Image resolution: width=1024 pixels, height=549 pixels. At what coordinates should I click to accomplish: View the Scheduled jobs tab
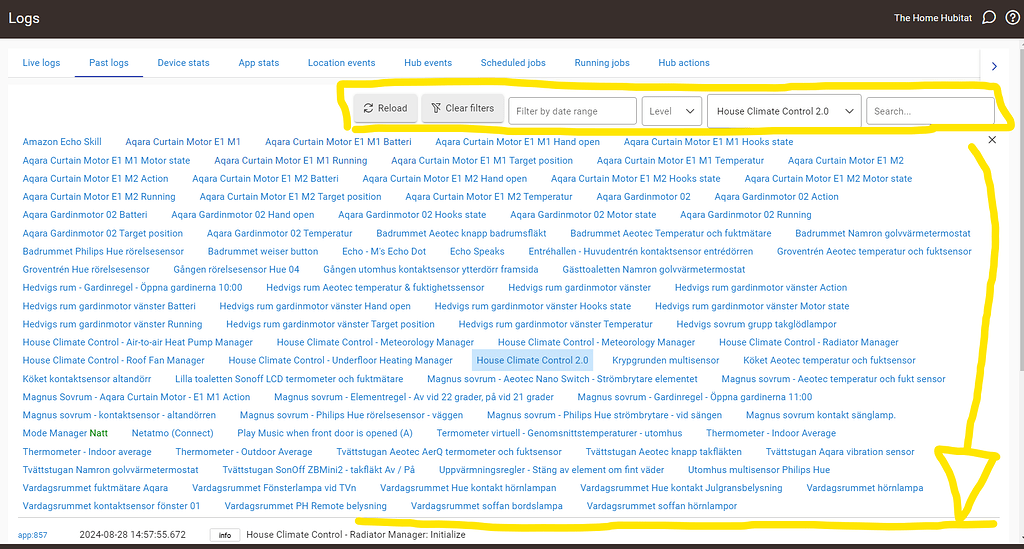[x=513, y=63]
